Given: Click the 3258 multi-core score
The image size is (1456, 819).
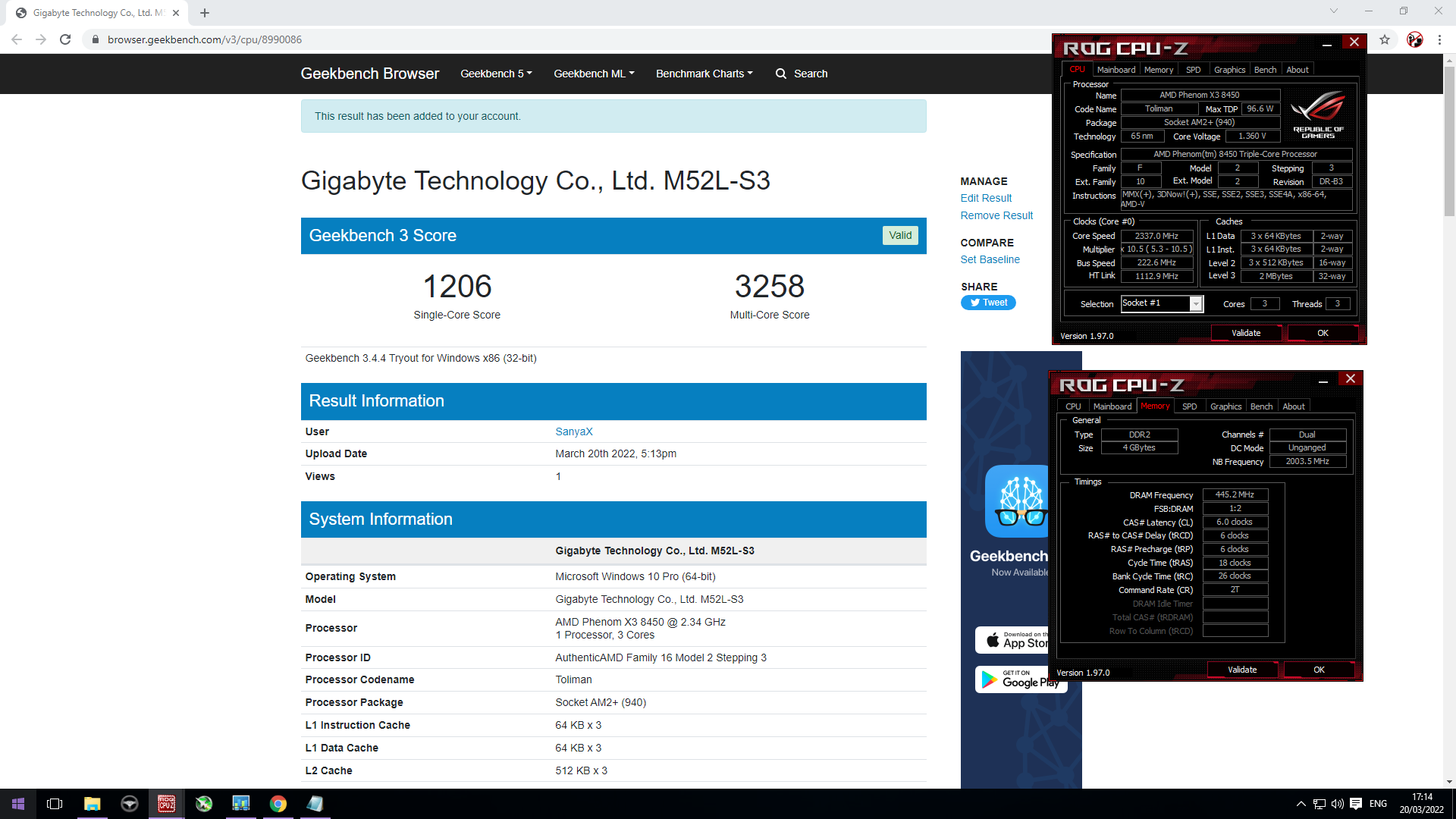Looking at the screenshot, I should [769, 287].
